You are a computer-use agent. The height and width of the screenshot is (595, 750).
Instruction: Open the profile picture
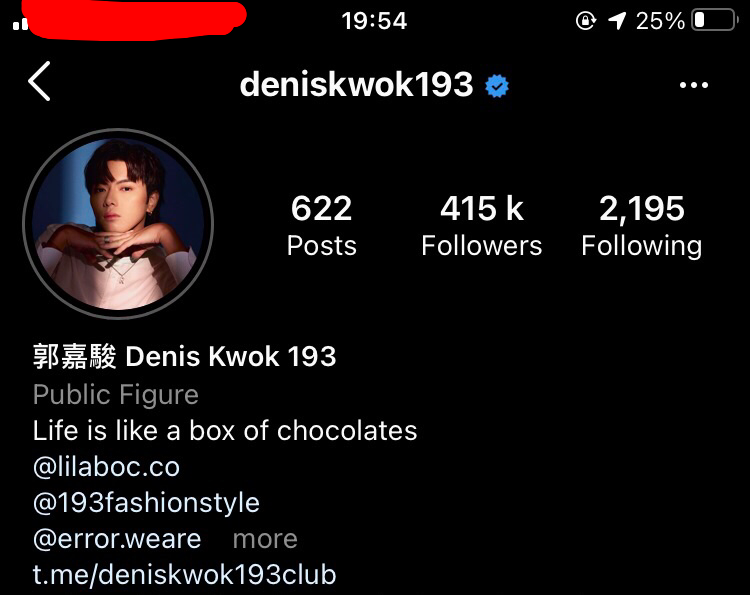click(118, 223)
